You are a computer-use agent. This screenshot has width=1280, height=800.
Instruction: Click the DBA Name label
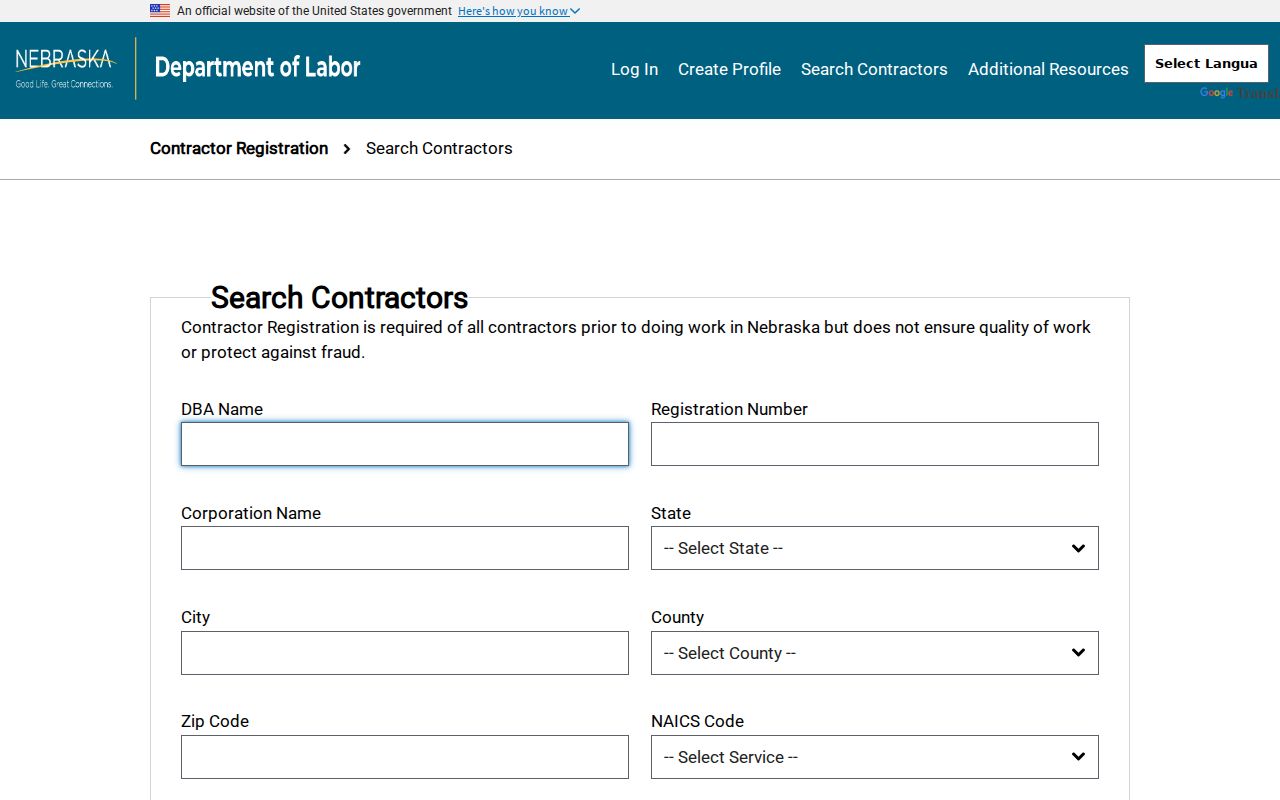[222, 409]
